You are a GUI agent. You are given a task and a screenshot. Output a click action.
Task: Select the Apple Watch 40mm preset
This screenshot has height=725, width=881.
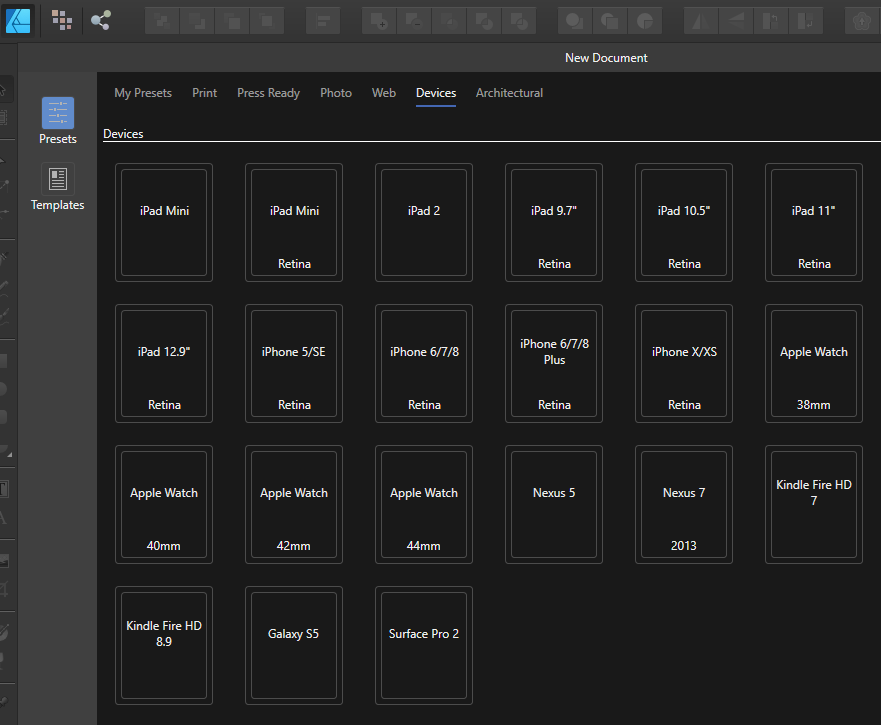(x=164, y=505)
